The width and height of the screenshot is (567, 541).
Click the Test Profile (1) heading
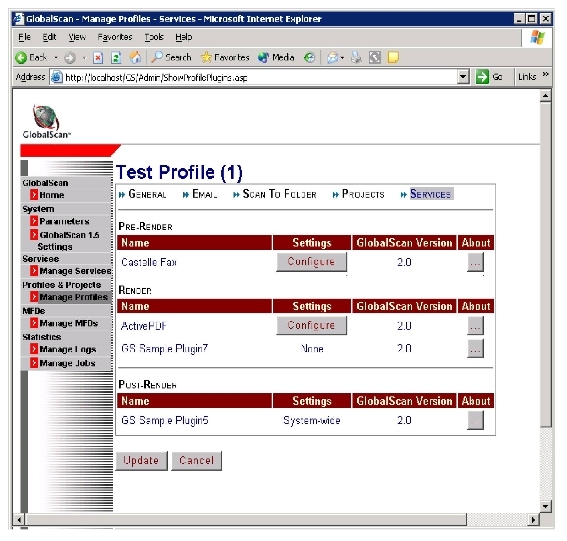(179, 172)
